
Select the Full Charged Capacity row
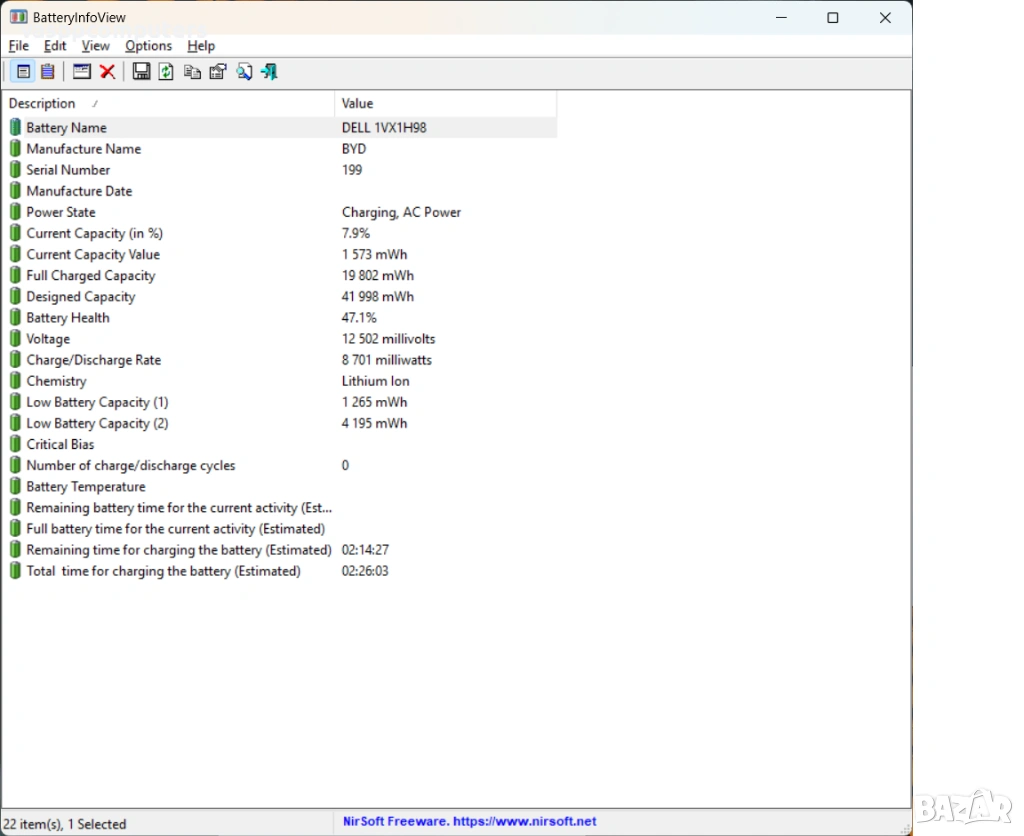point(90,276)
